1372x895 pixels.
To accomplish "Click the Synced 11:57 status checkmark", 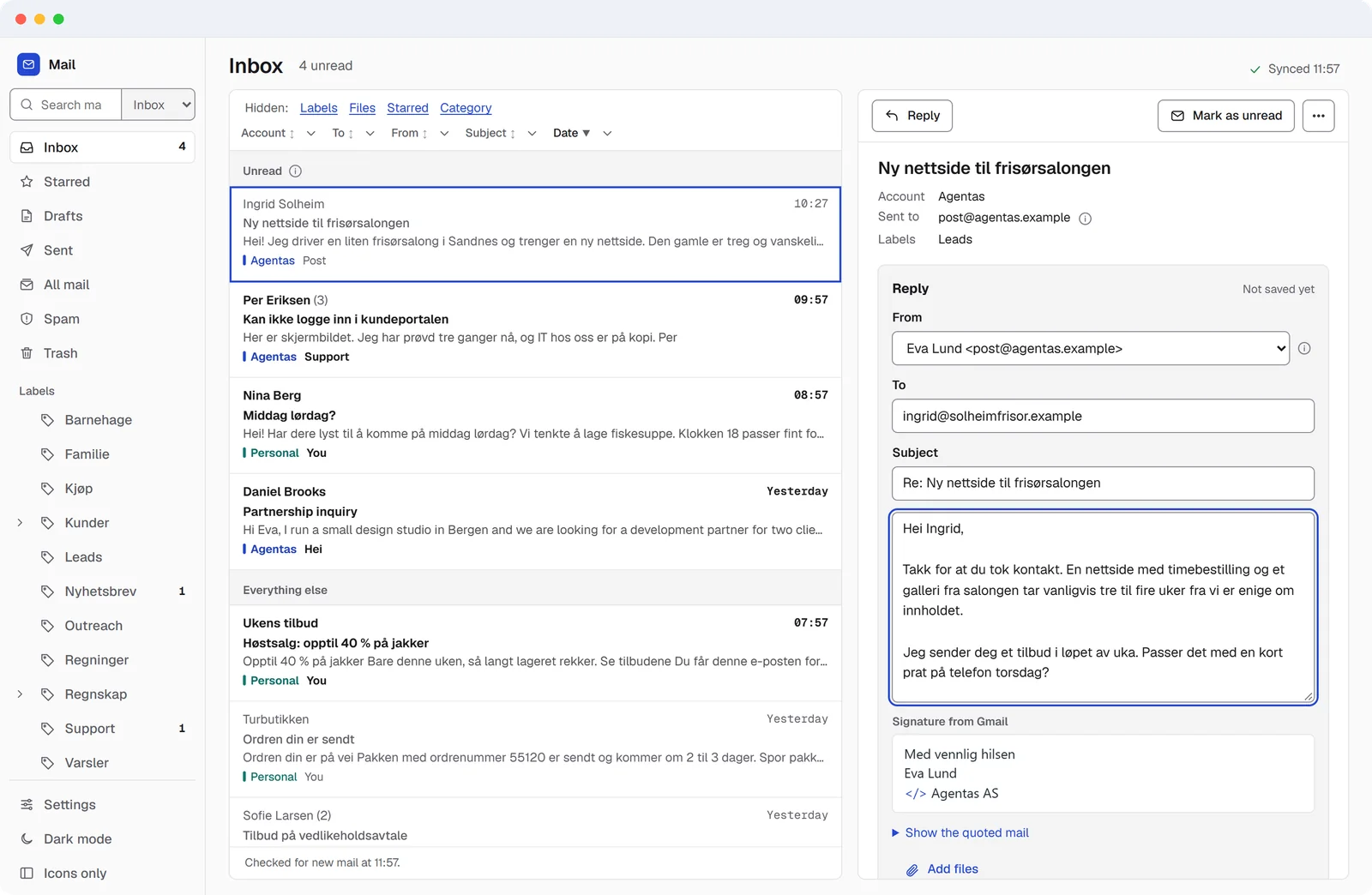I will [x=1255, y=69].
